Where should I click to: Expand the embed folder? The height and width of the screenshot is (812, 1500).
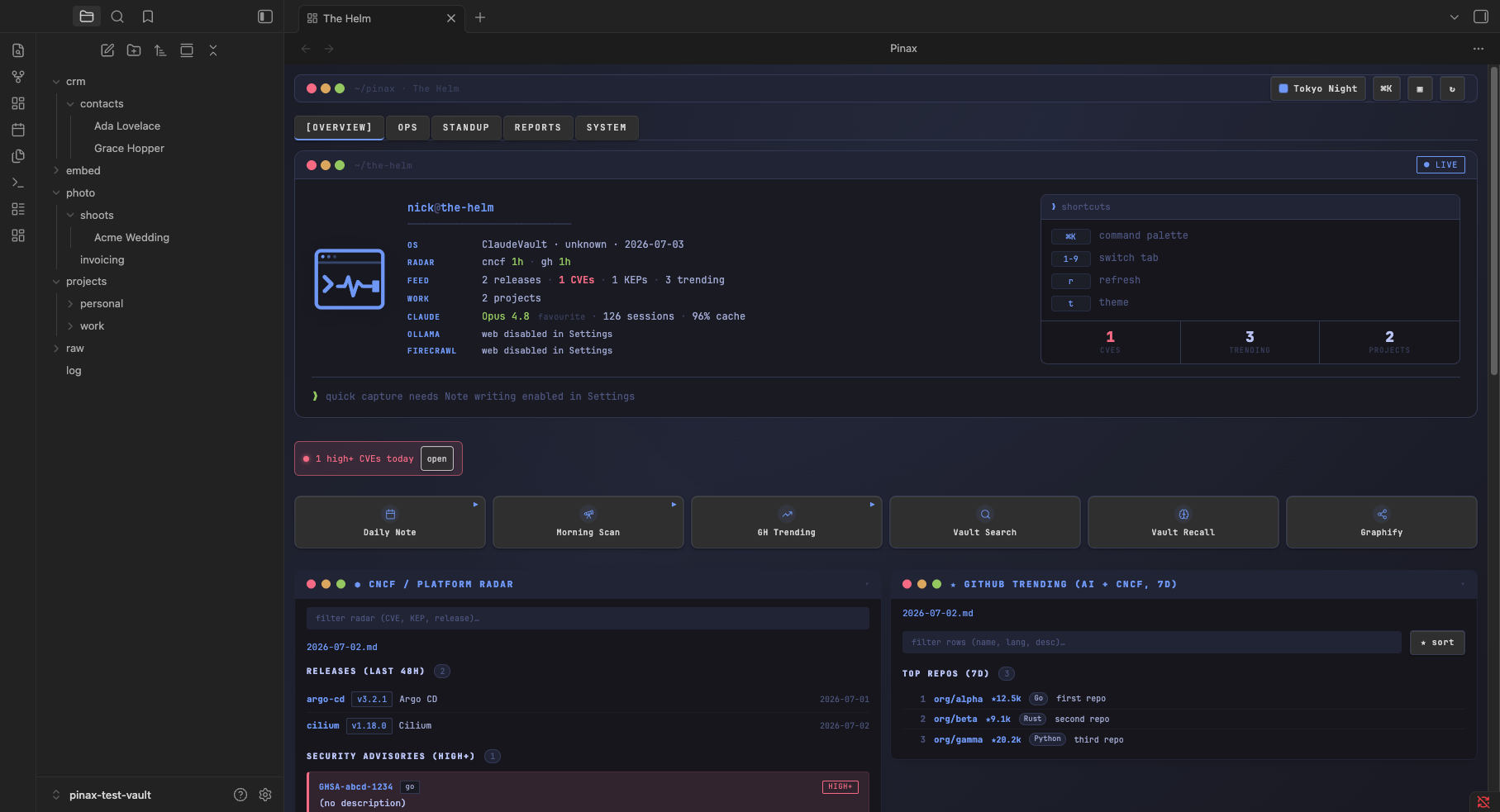click(x=56, y=171)
